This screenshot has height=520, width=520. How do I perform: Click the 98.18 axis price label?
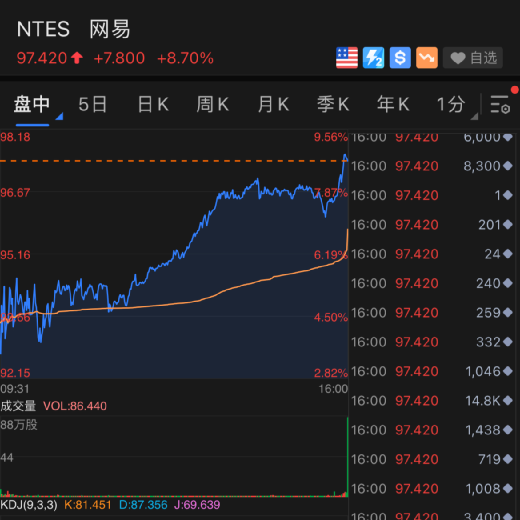(15, 137)
